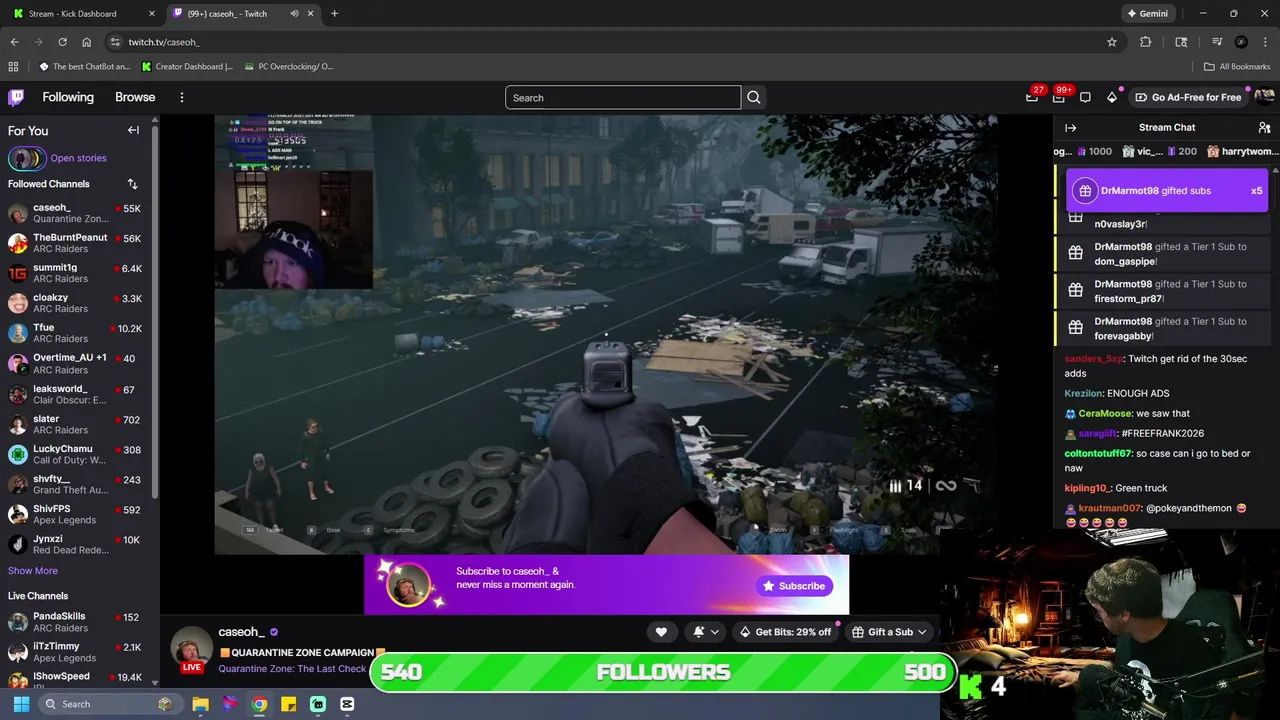
Task: Click the Bits diamond icon in top navigation
Action: point(1111,97)
